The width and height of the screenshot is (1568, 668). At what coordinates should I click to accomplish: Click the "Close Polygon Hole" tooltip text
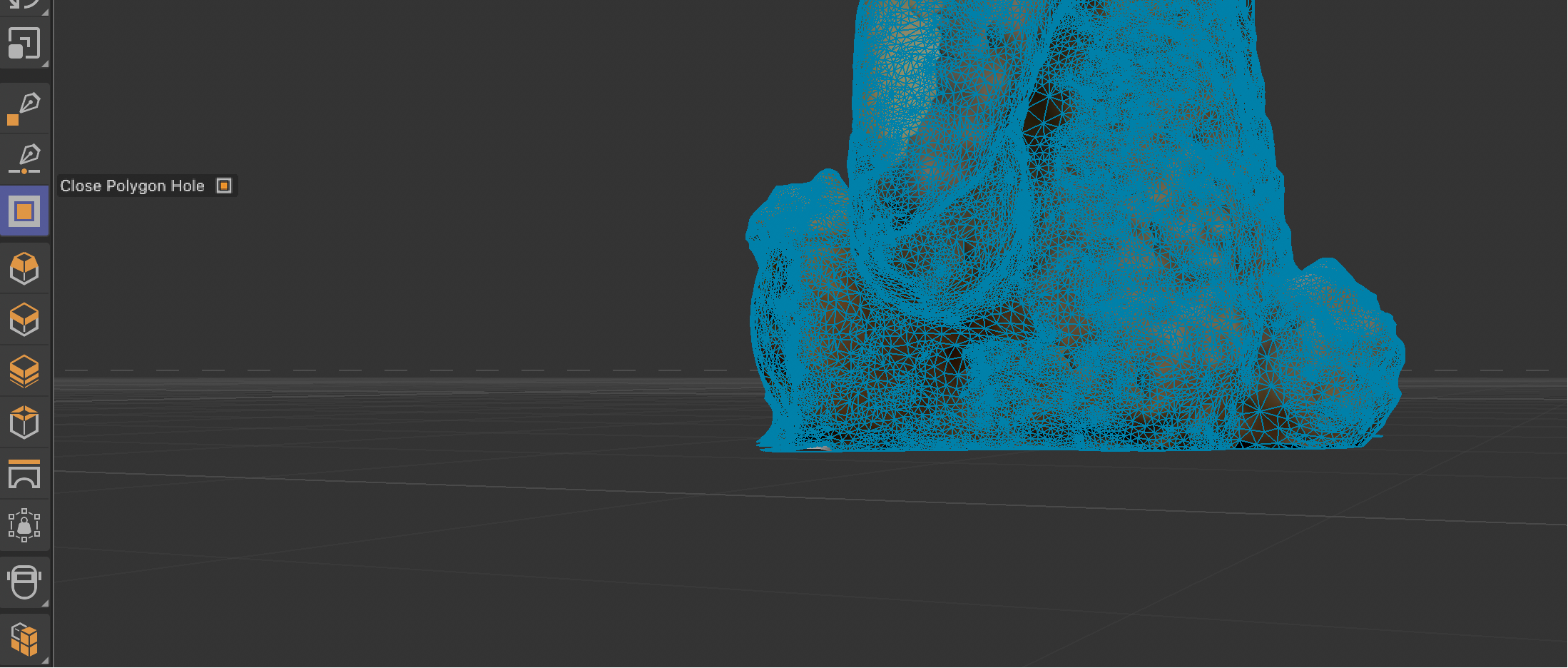point(132,186)
